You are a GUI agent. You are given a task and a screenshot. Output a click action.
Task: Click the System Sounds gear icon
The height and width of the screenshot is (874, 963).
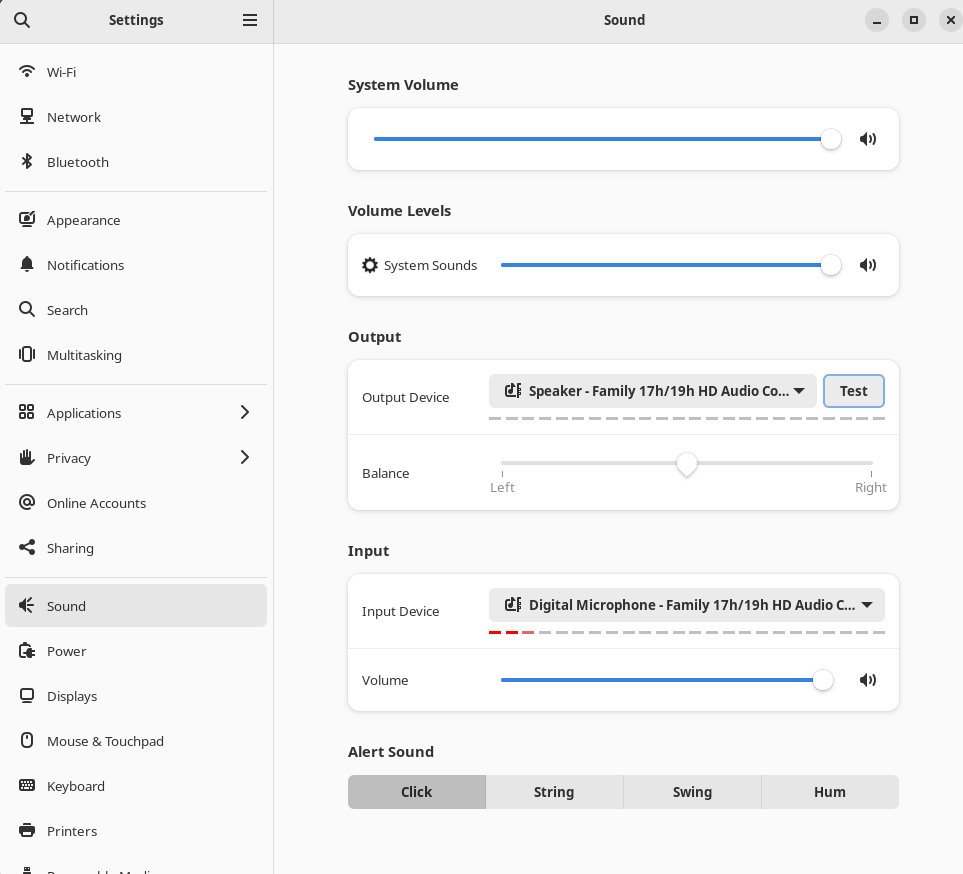370,265
